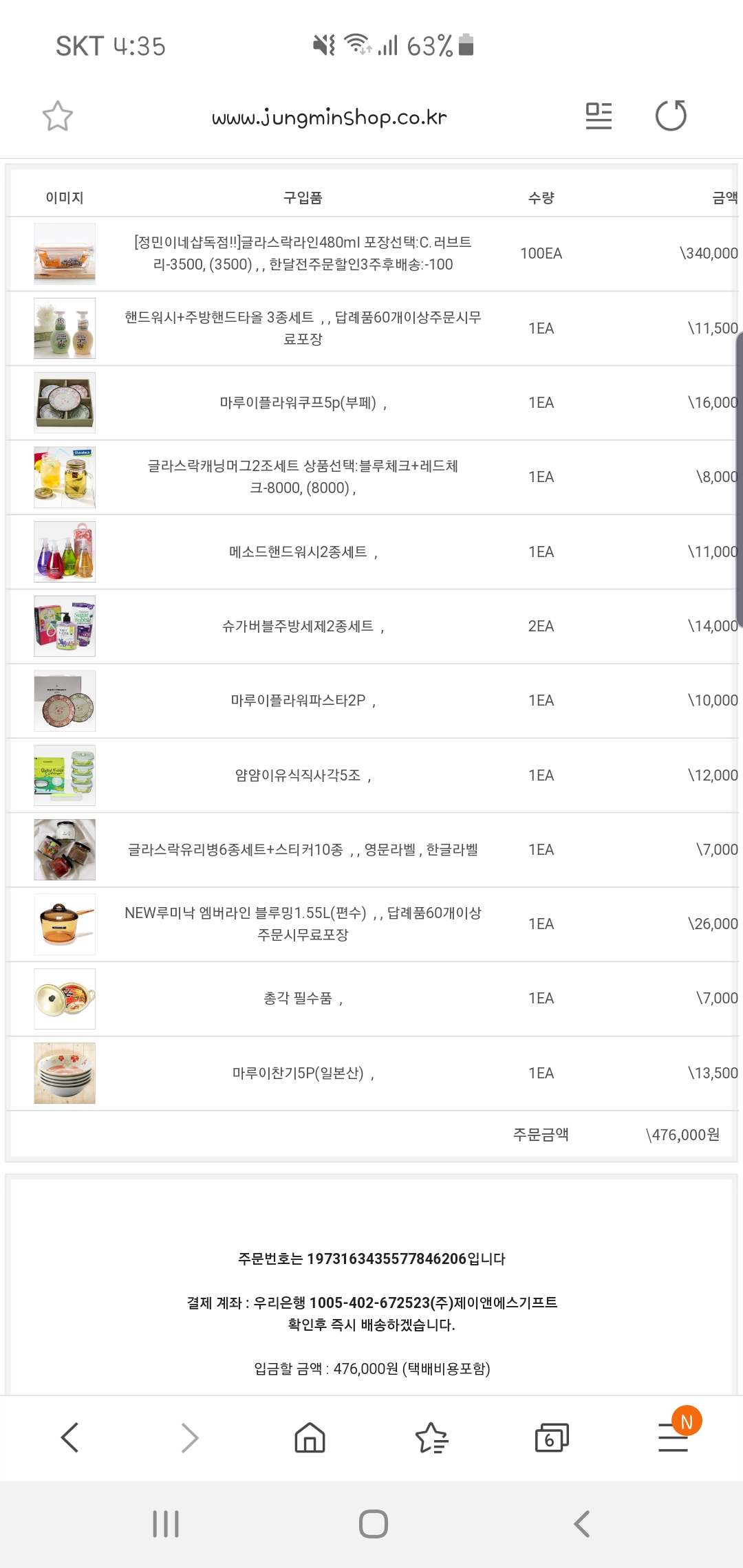Image resolution: width=743 pixels, height=1568 pixels.
Task: Open the browser hamburger menu
Action: (673, 1437)
